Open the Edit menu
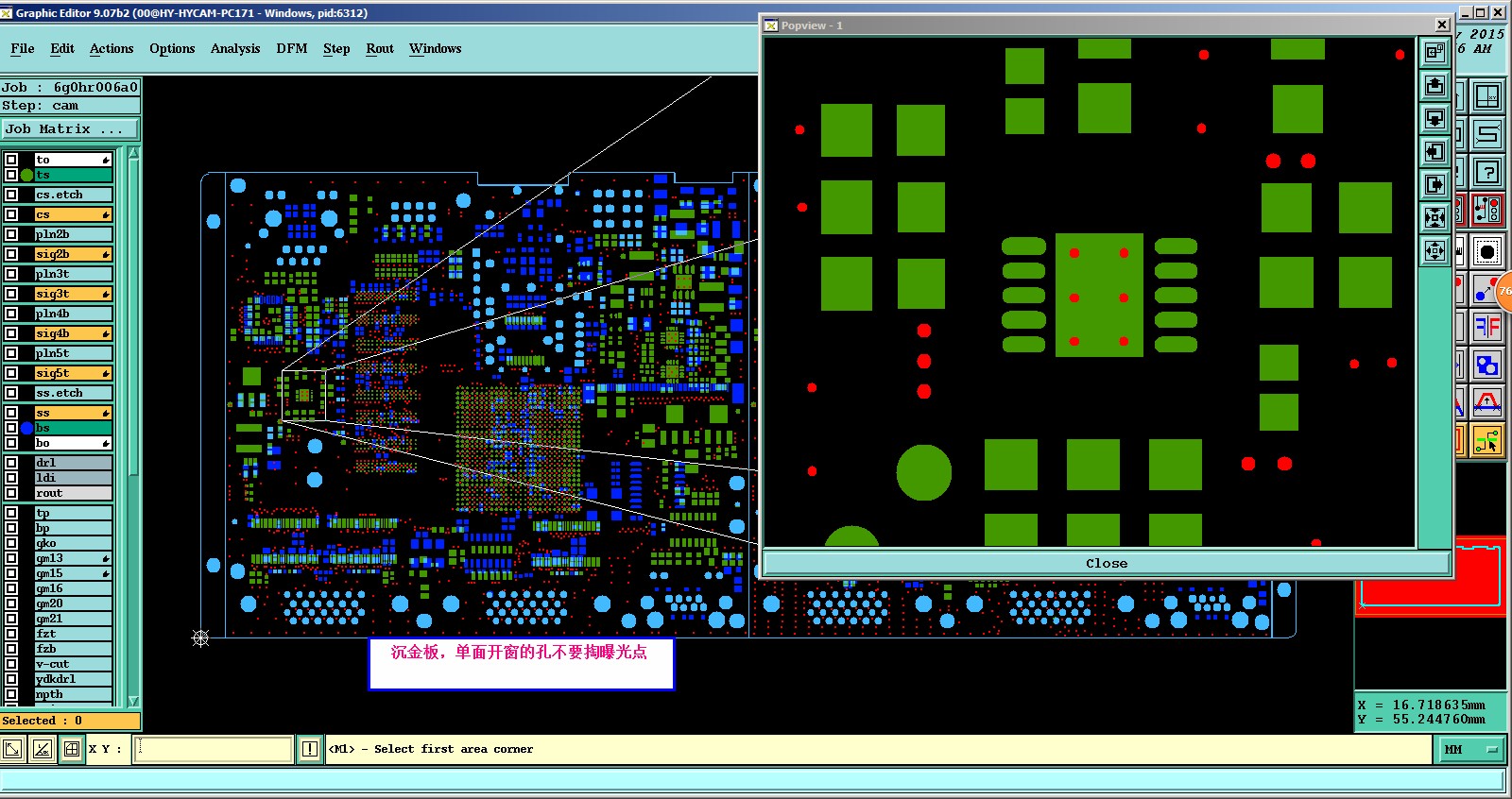This screenshot has width=1512, height=799. click(x=62, y=49)
